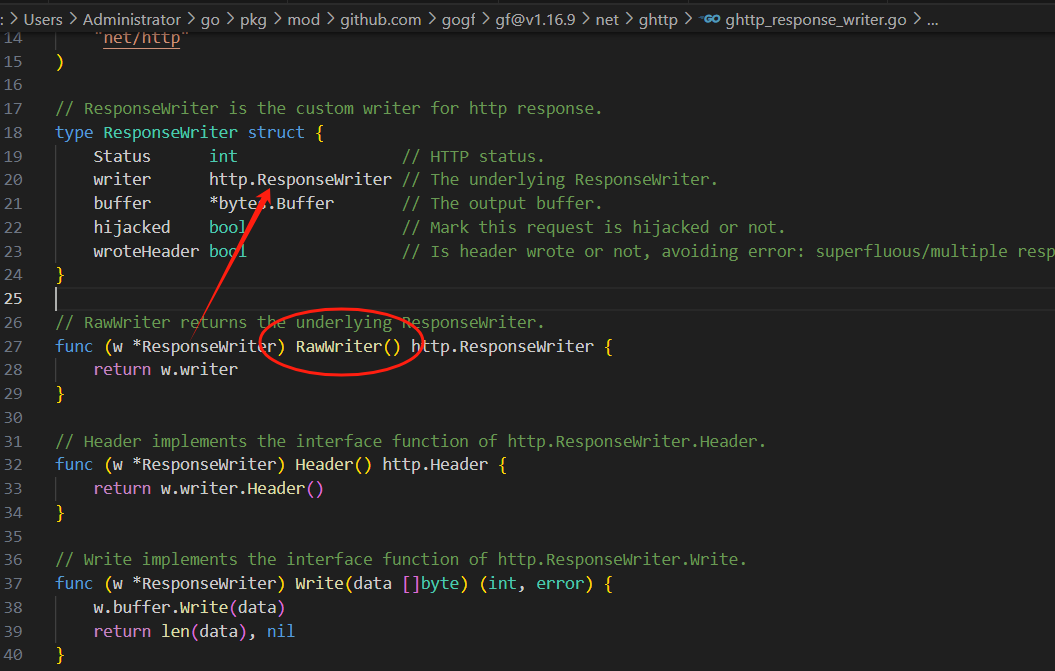Click RawWriter function name on line 27
The image size is (1055, 671).
click(338, 346)
